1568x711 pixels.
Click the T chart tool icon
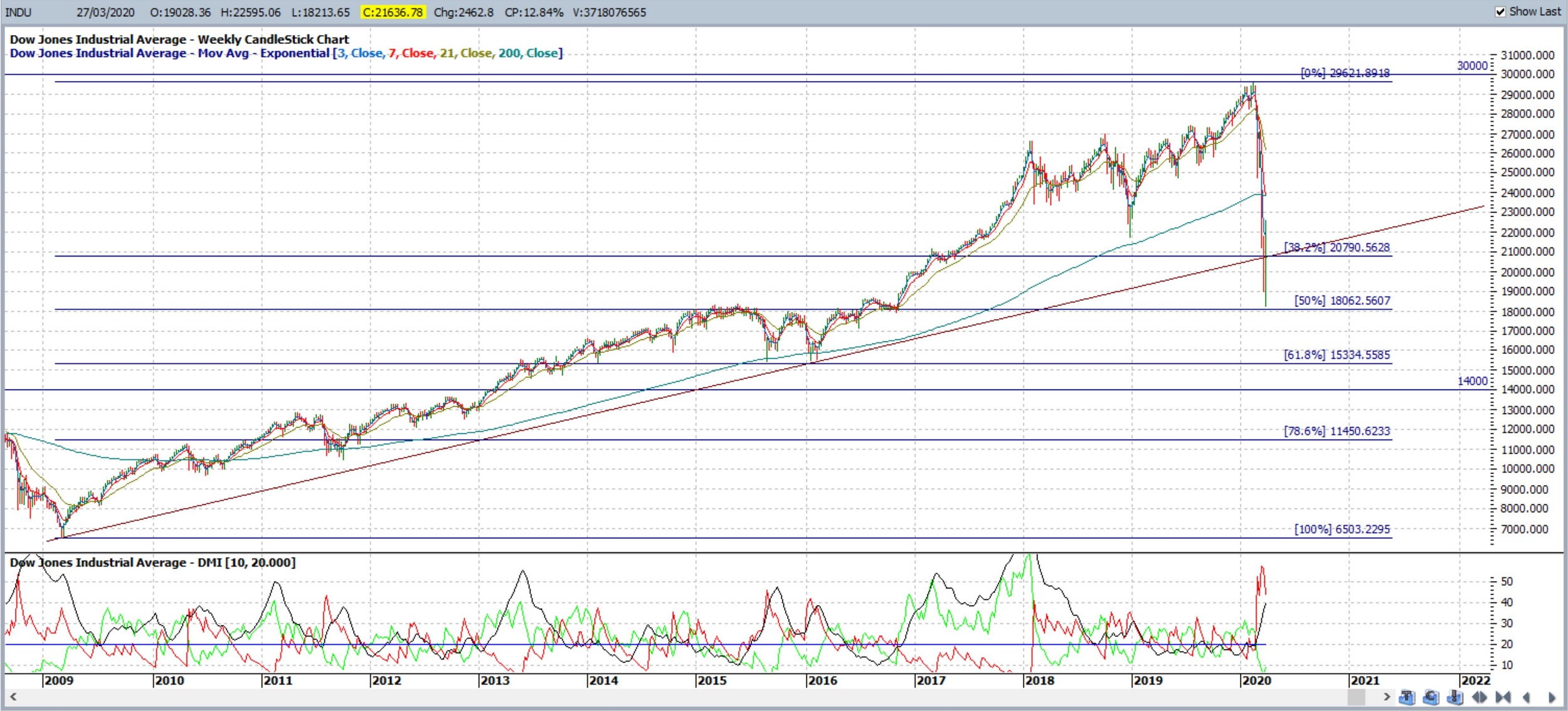coord(1407,697)
